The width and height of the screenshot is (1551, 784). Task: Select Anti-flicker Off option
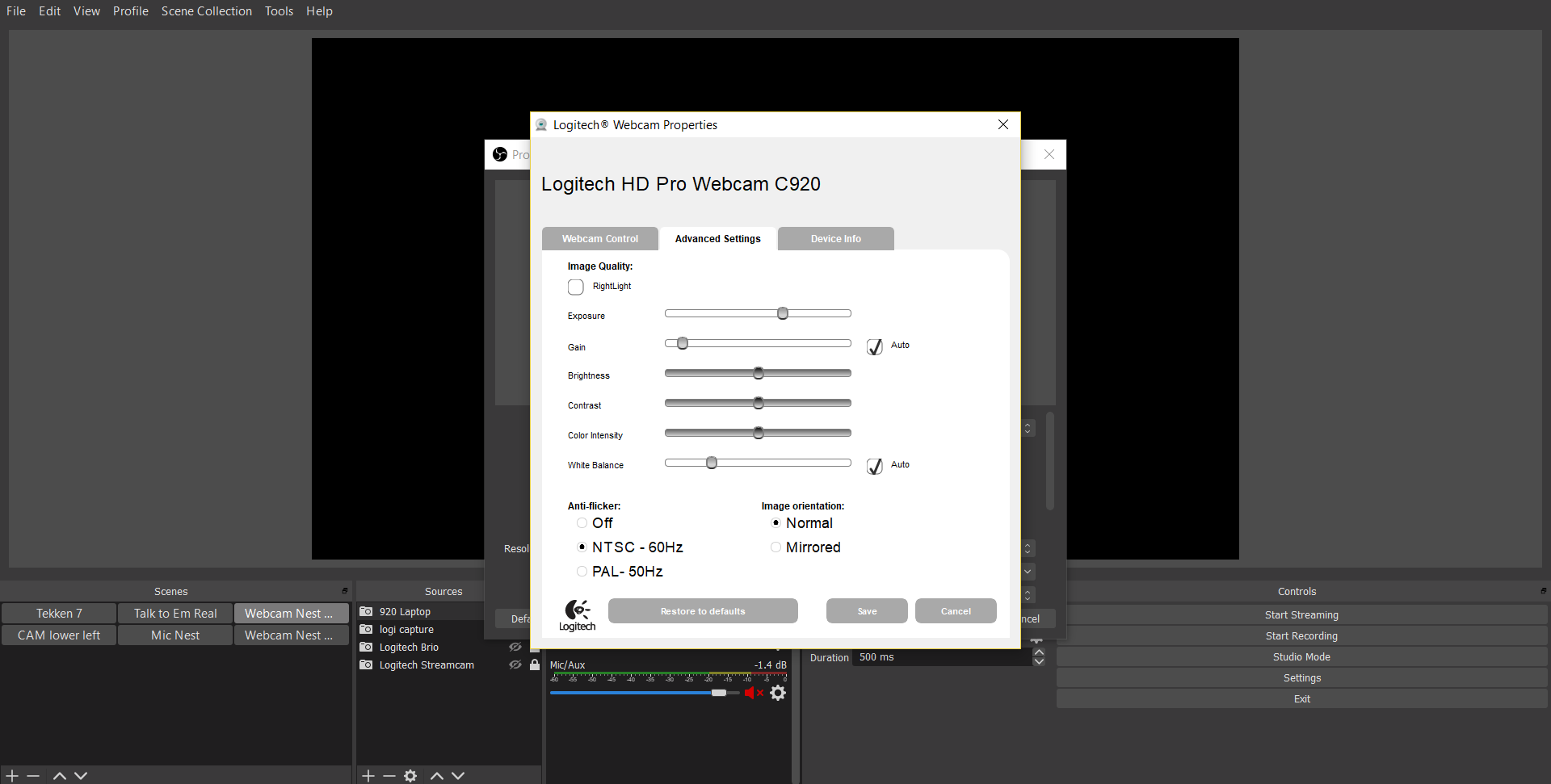tap(582, 523)
